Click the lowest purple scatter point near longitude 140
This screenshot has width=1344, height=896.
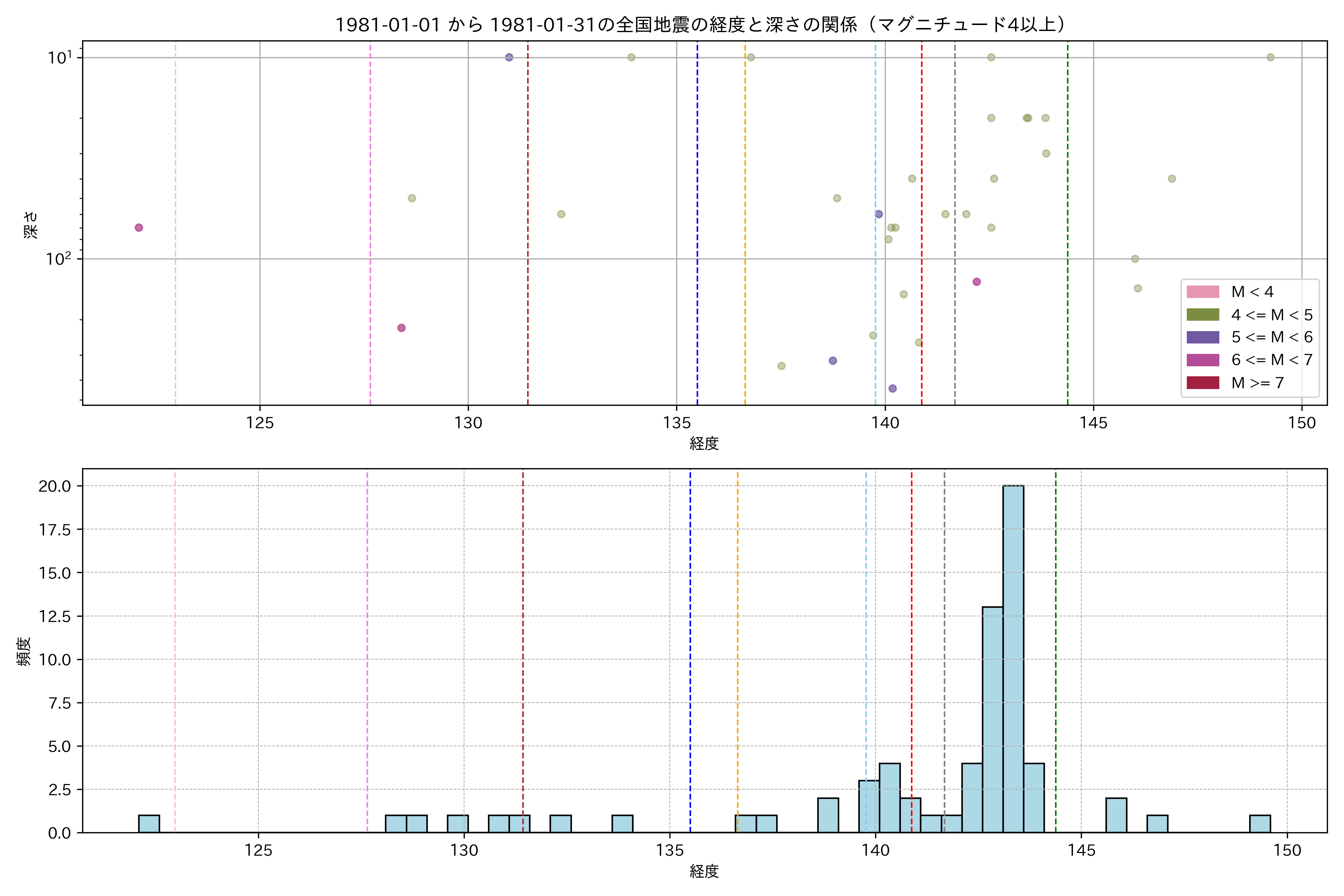pos(893,389)
